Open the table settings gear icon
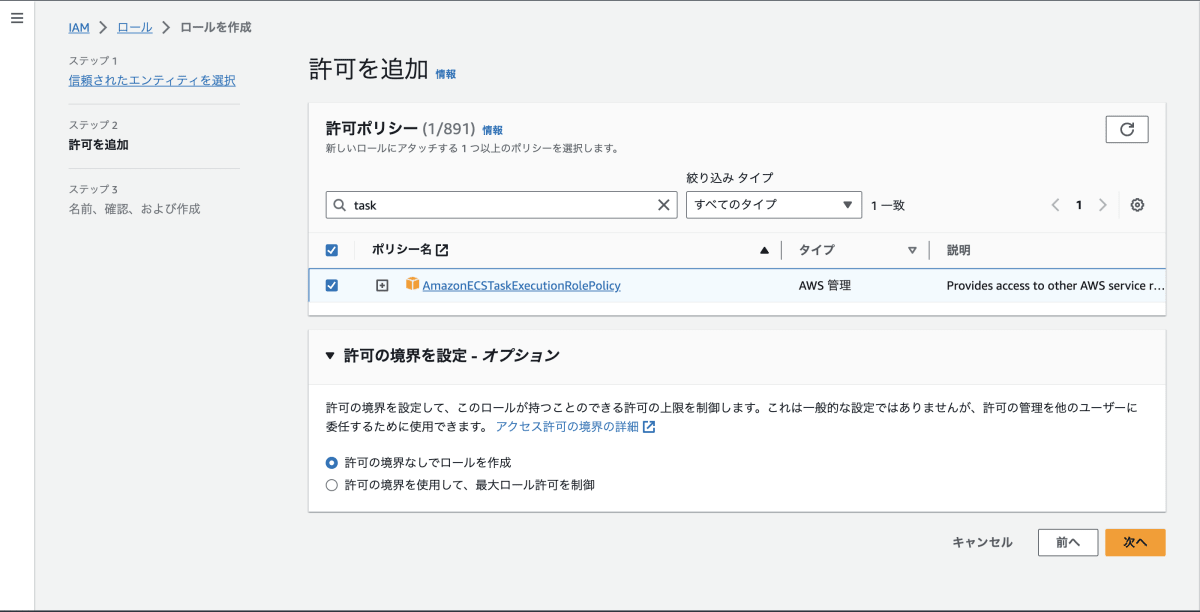 tap(1137, 204)
